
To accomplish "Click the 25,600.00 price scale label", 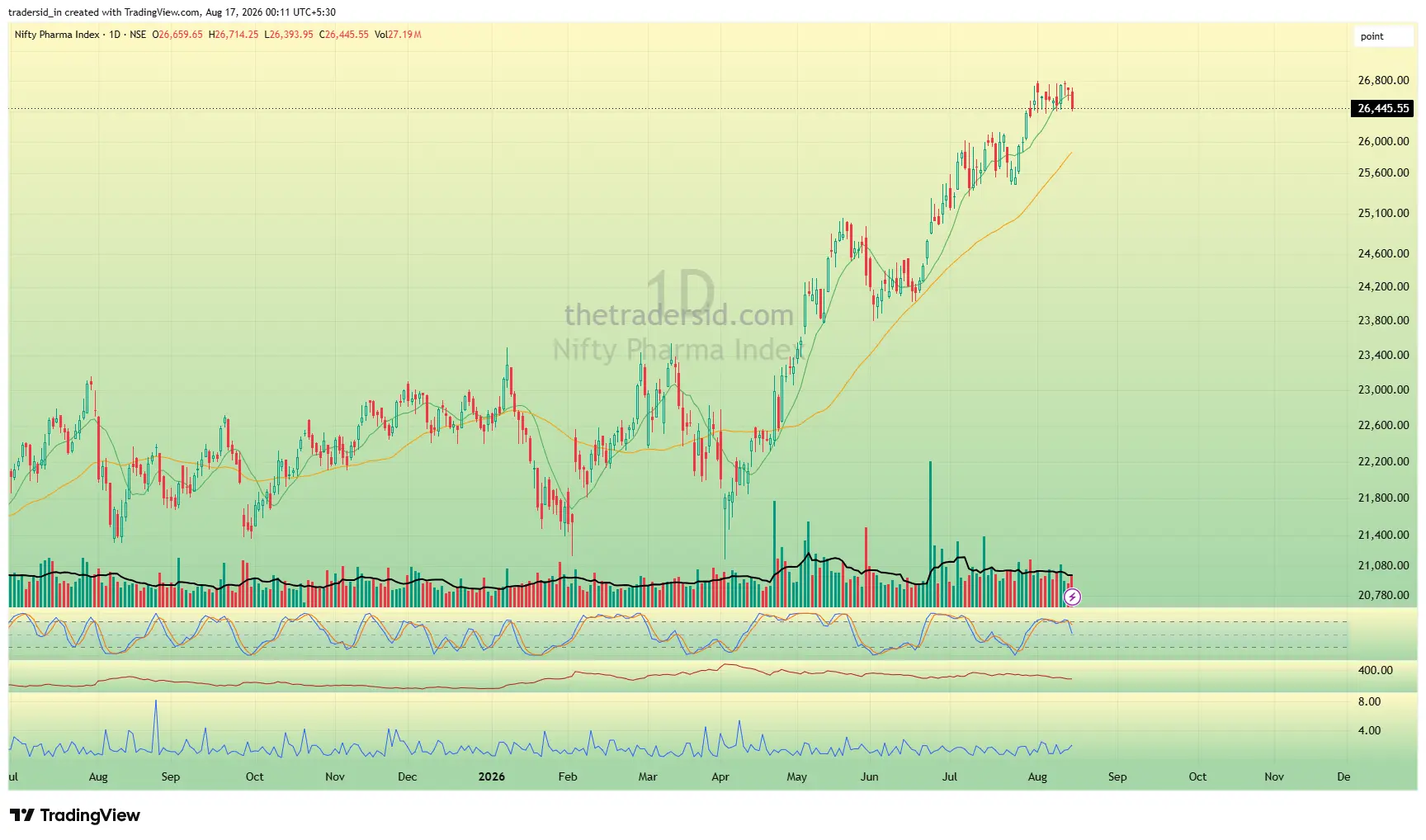I will [x=1383, y=173].
